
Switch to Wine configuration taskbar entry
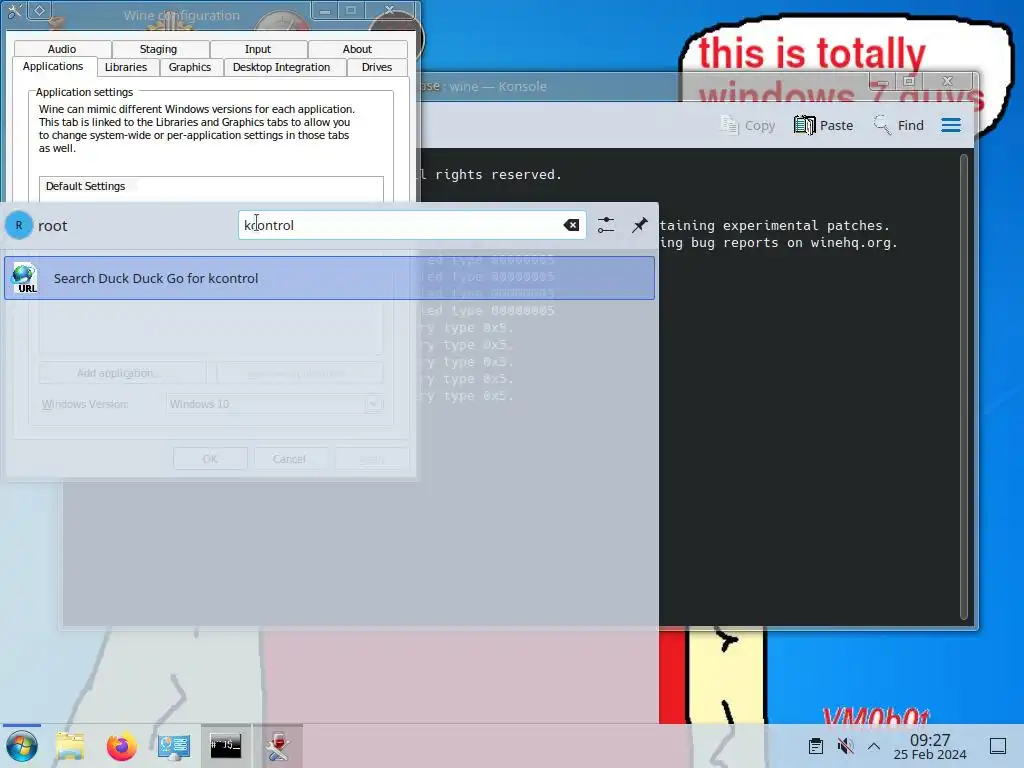click(278, 746)
